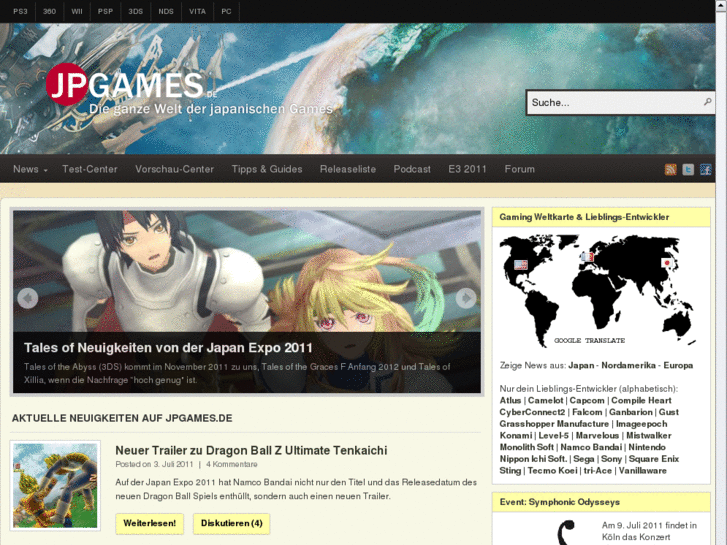Screen dimensions: 727x545
Task: Select the PS3 platform tab
Action: 20,12
